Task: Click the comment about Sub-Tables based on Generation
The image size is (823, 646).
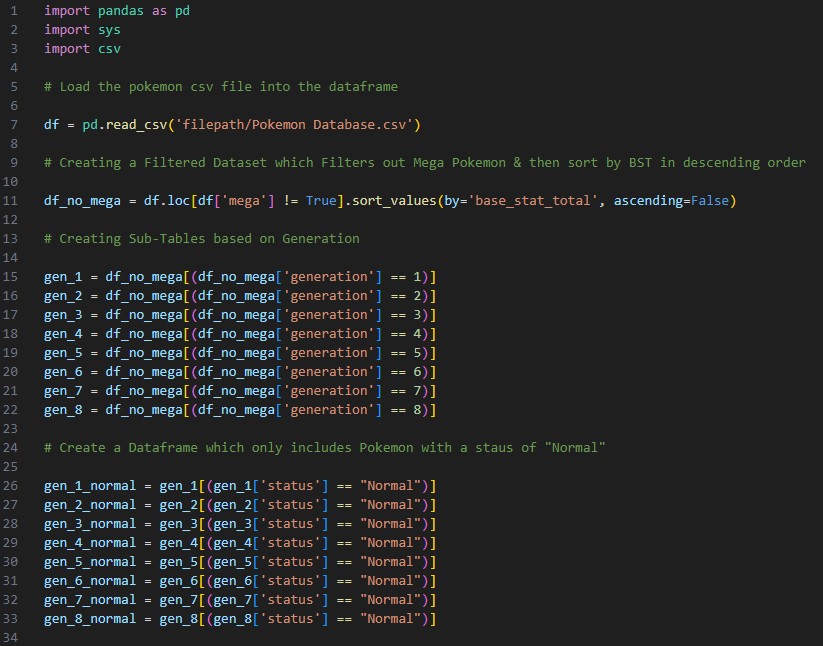Action: point(202,239)
